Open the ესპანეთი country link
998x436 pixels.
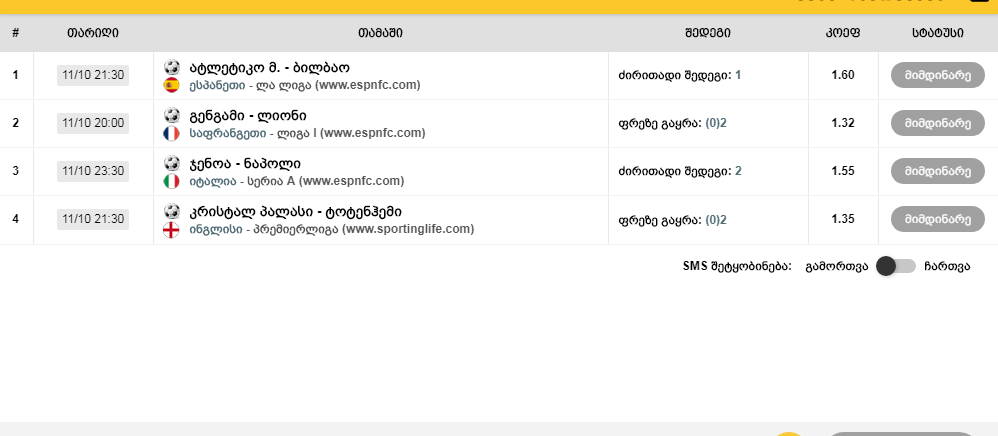click(x=216, y=85)
